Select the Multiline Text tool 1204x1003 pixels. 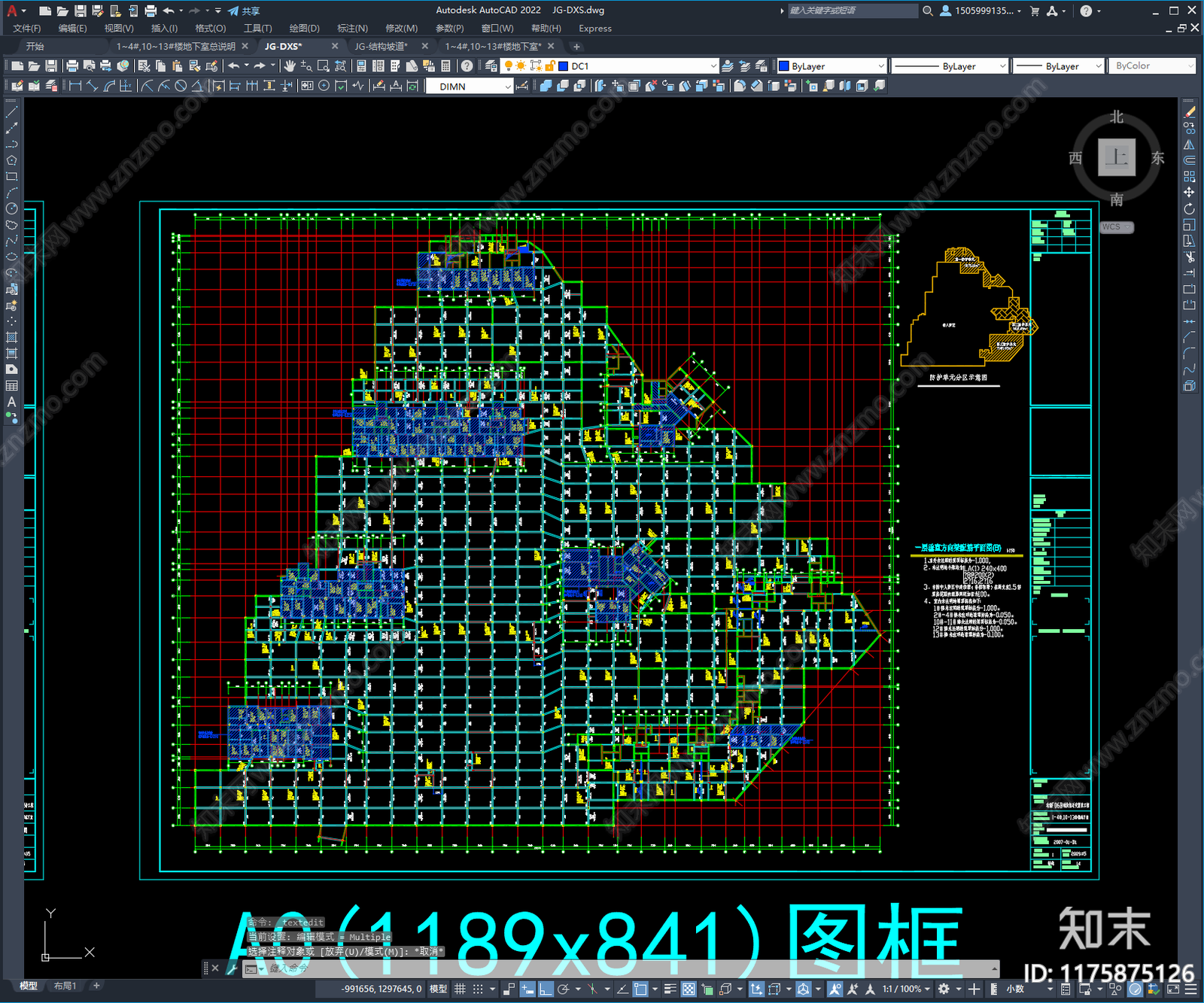pyautogui.click(x=11, y=402)
